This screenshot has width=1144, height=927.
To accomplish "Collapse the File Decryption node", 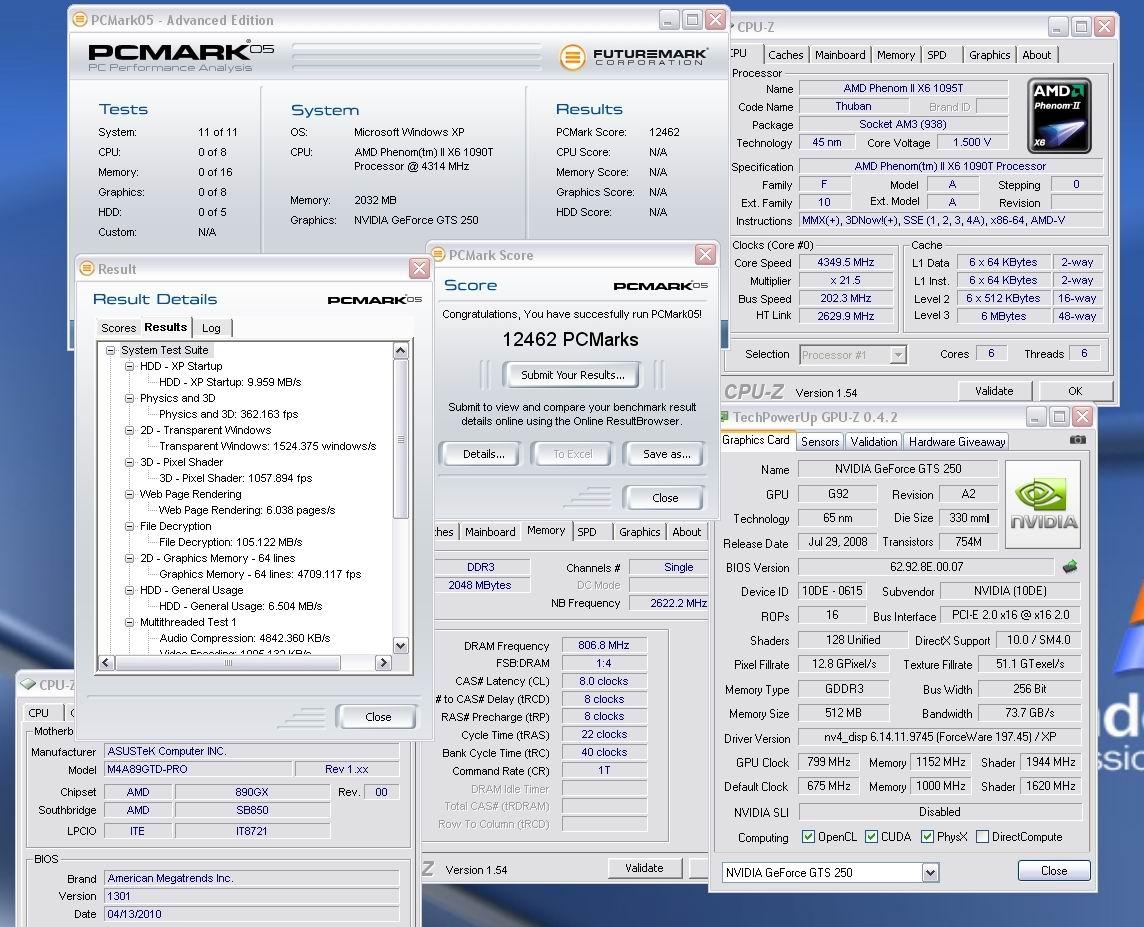I will point(129,527).
